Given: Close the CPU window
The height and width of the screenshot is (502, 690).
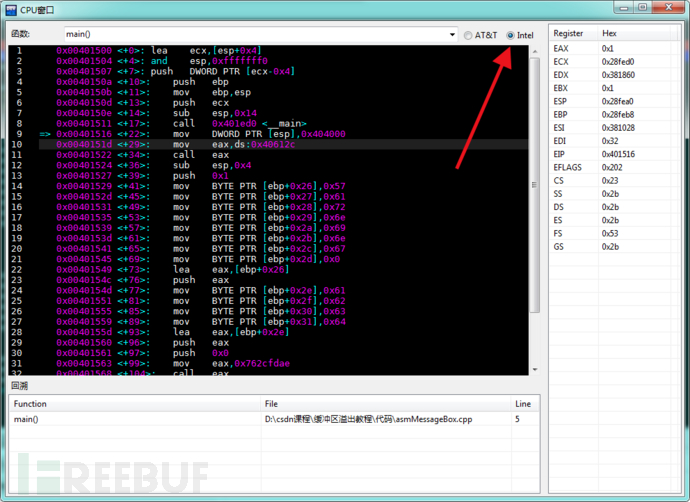Looking at the screenshot, I should tap(668, 7).
